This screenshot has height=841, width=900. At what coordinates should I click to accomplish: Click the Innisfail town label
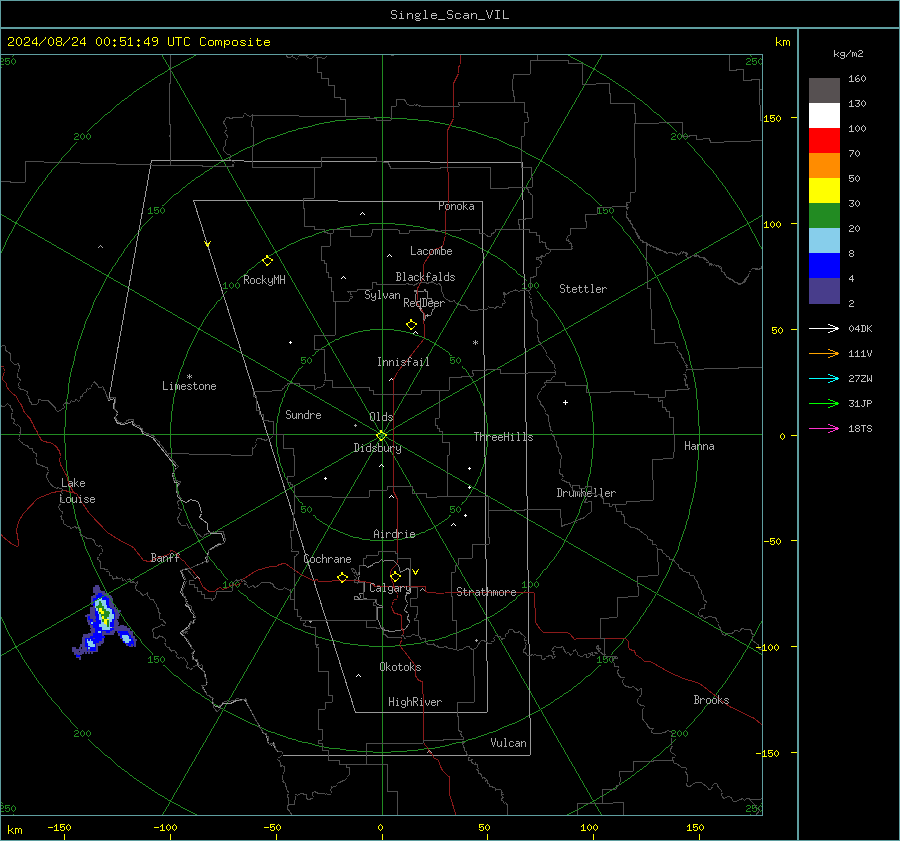[x=403, y=362]
